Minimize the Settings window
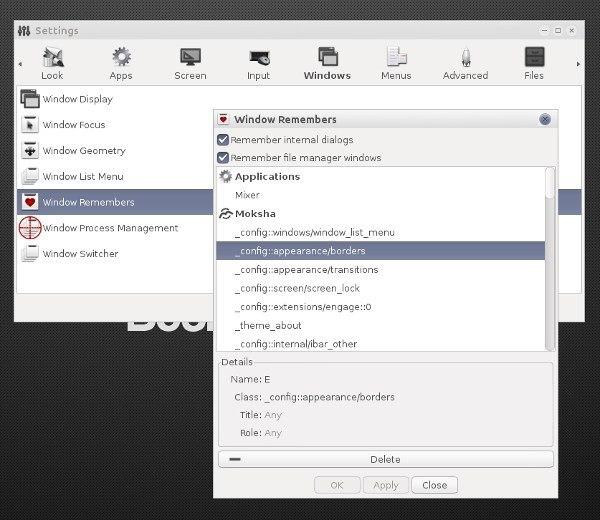The height and width of the screenshot is (520, 600). [544, 31]
